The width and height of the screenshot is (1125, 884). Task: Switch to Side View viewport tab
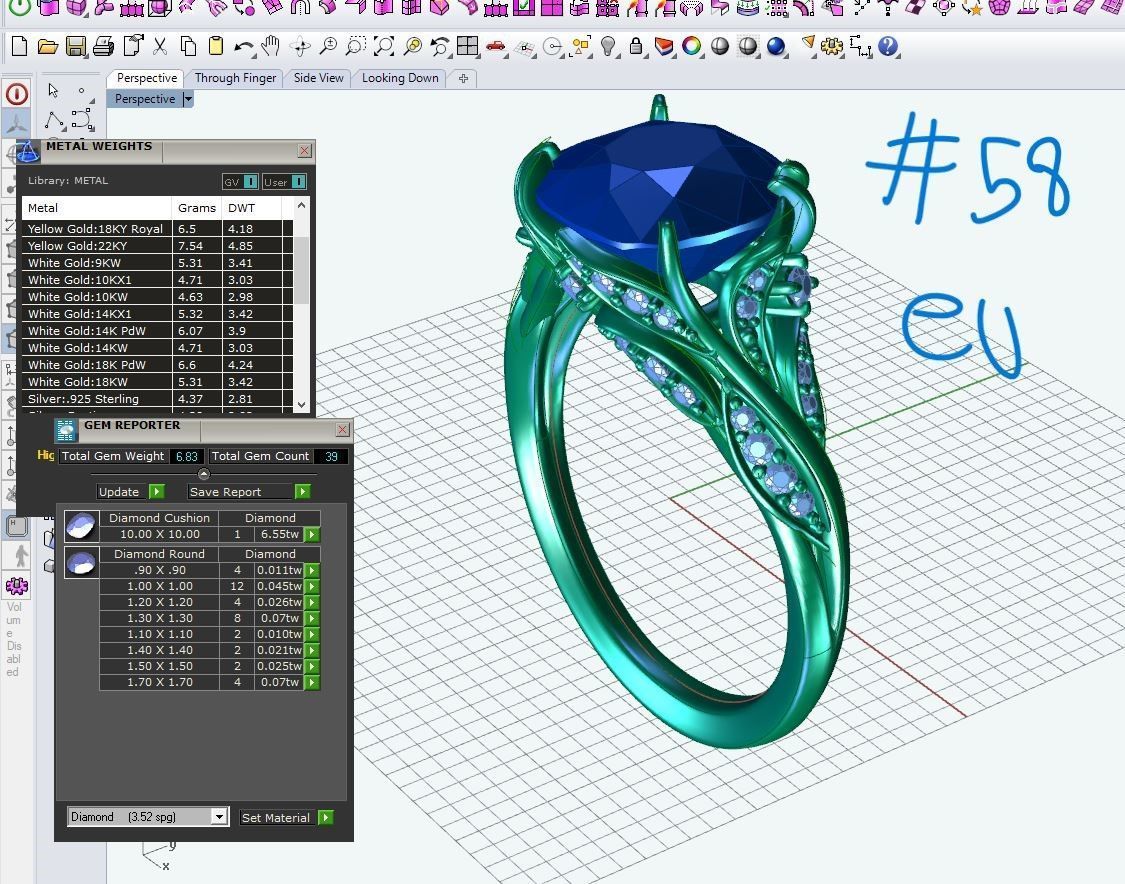pos(319,77)
